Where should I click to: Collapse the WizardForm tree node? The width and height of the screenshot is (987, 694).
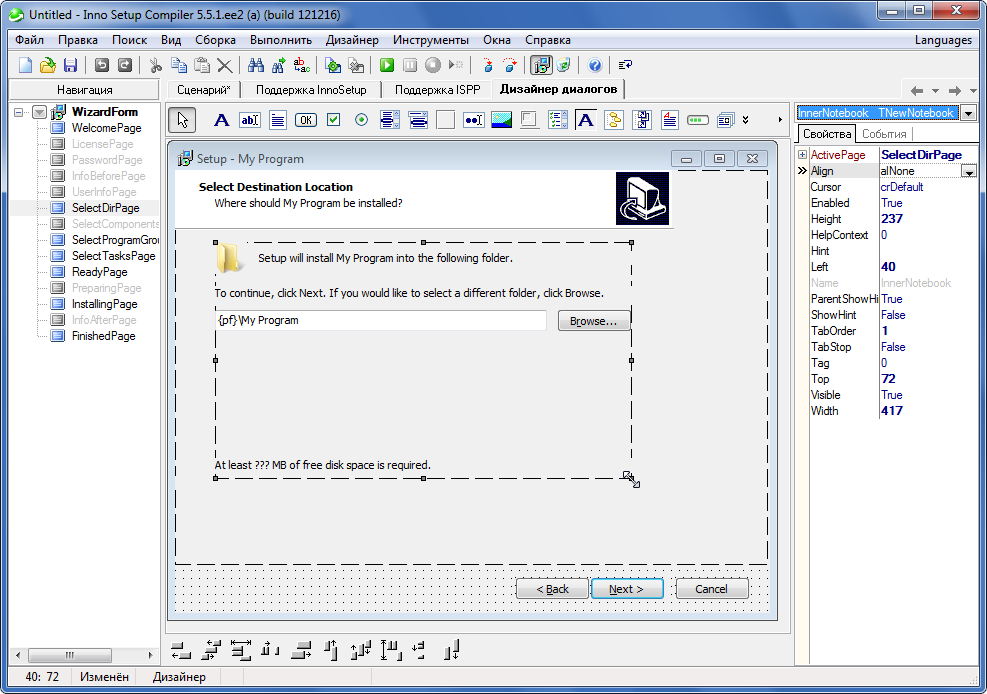pyautogui.click(x=20, y=112)
